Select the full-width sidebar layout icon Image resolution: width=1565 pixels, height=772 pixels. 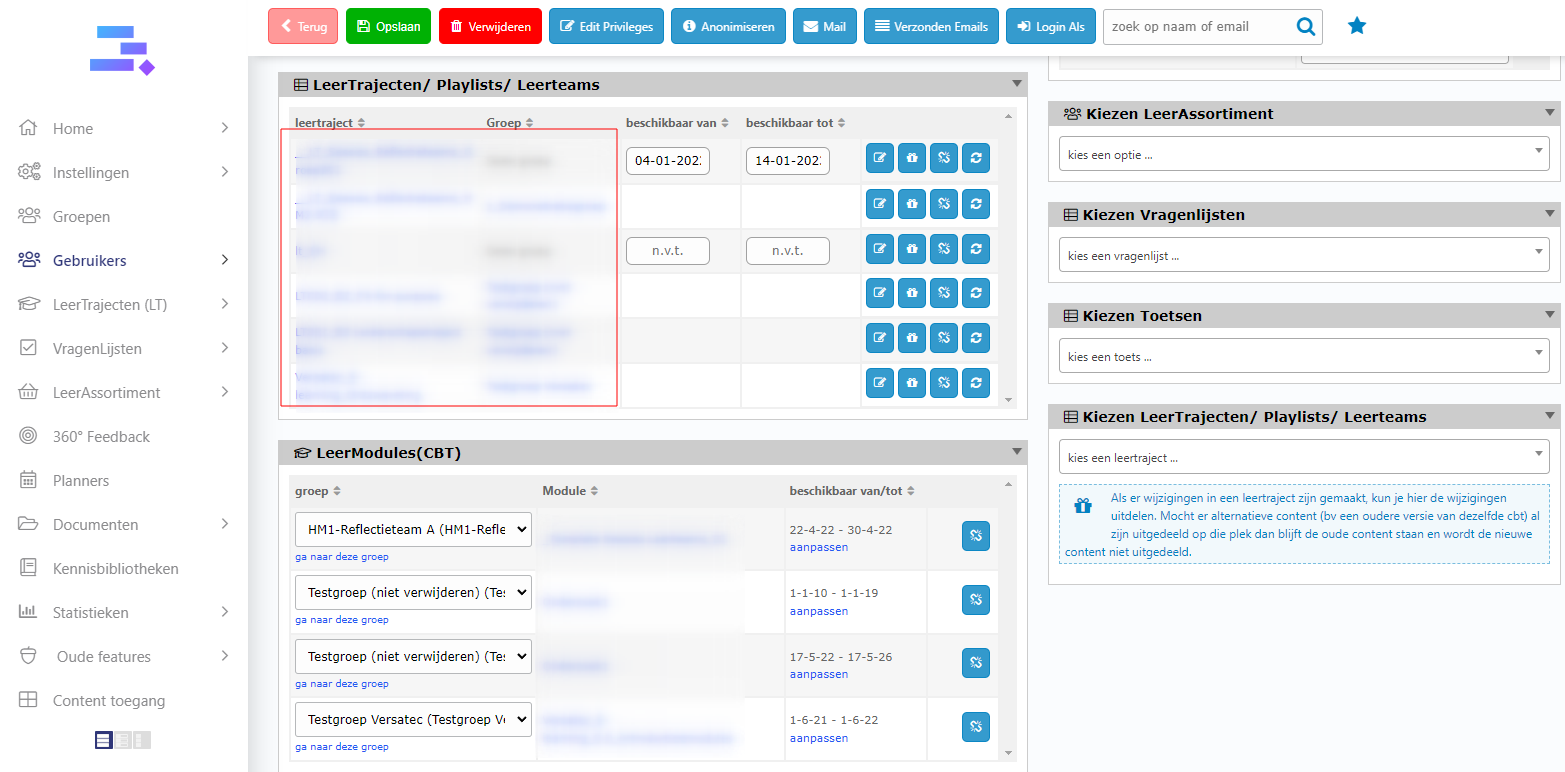103,740
